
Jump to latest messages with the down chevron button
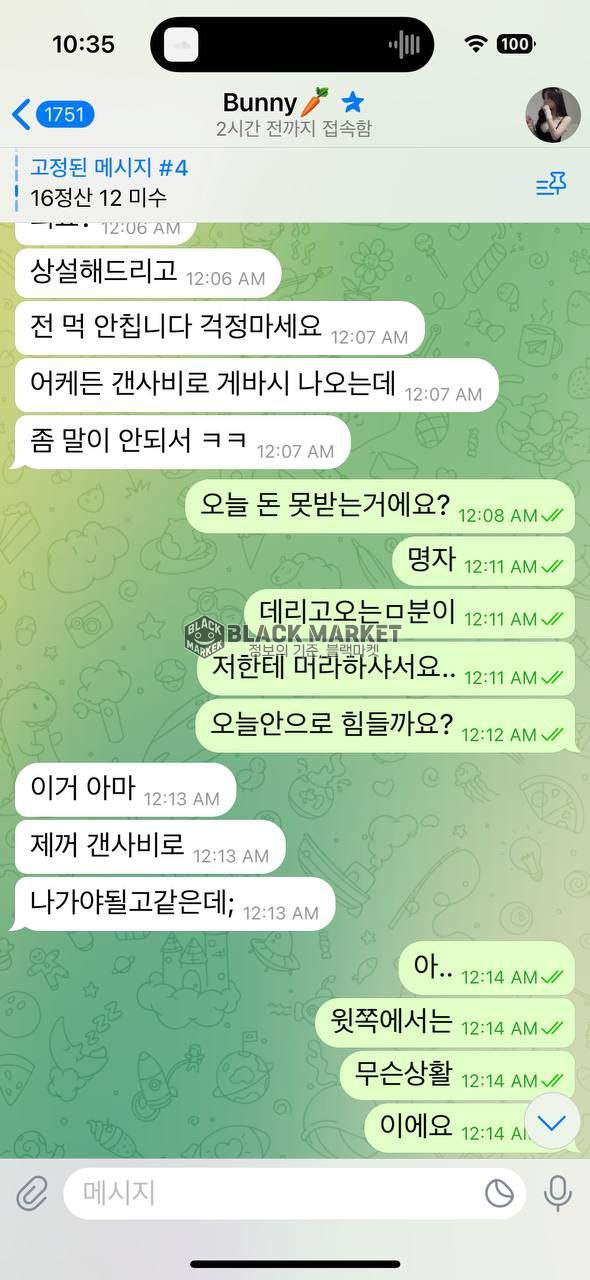[552, 1121]
